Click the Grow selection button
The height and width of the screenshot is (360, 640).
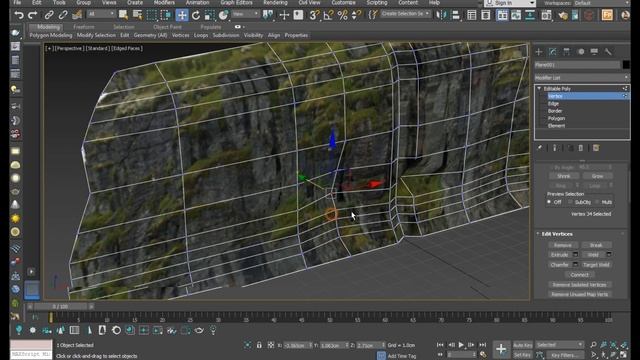[x=597, y=176]
